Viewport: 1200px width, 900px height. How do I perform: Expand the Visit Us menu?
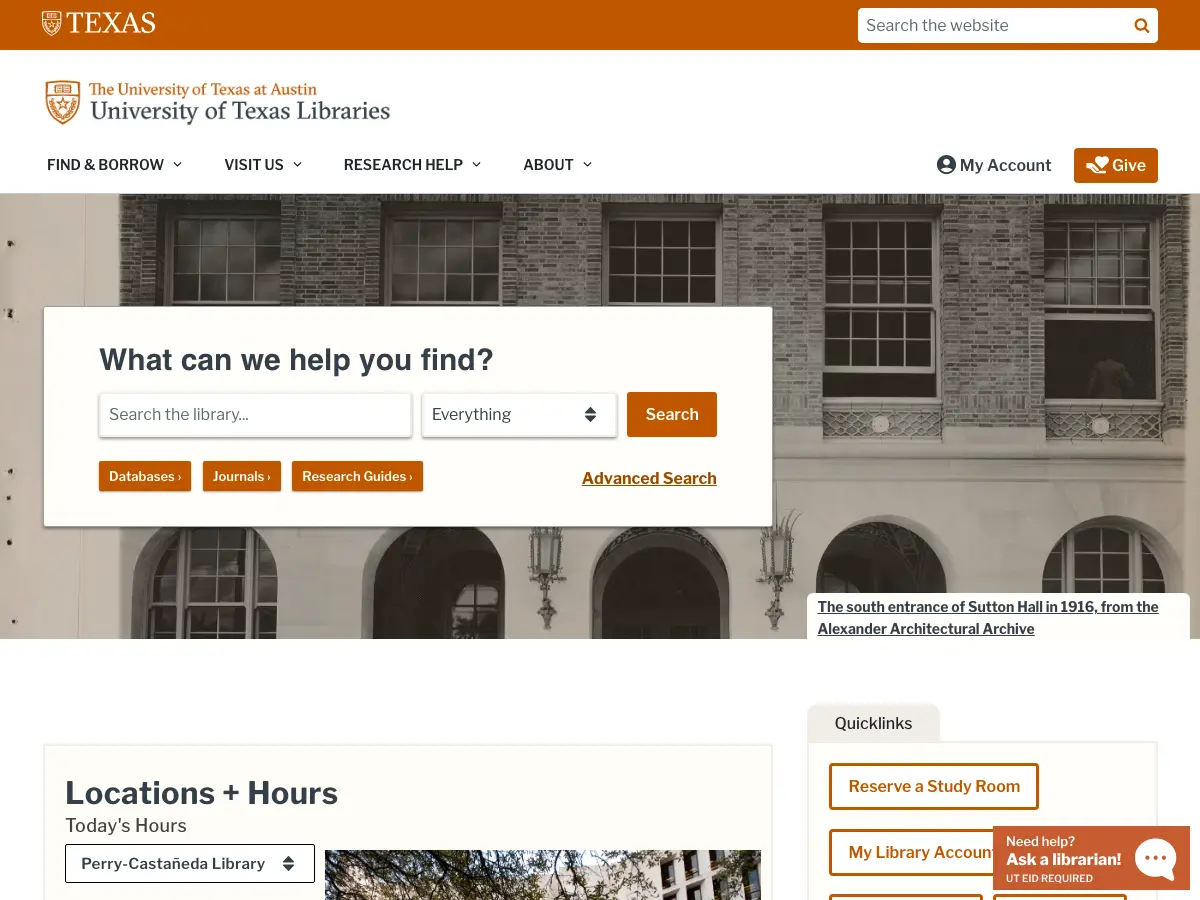click(x=263, y=165)
